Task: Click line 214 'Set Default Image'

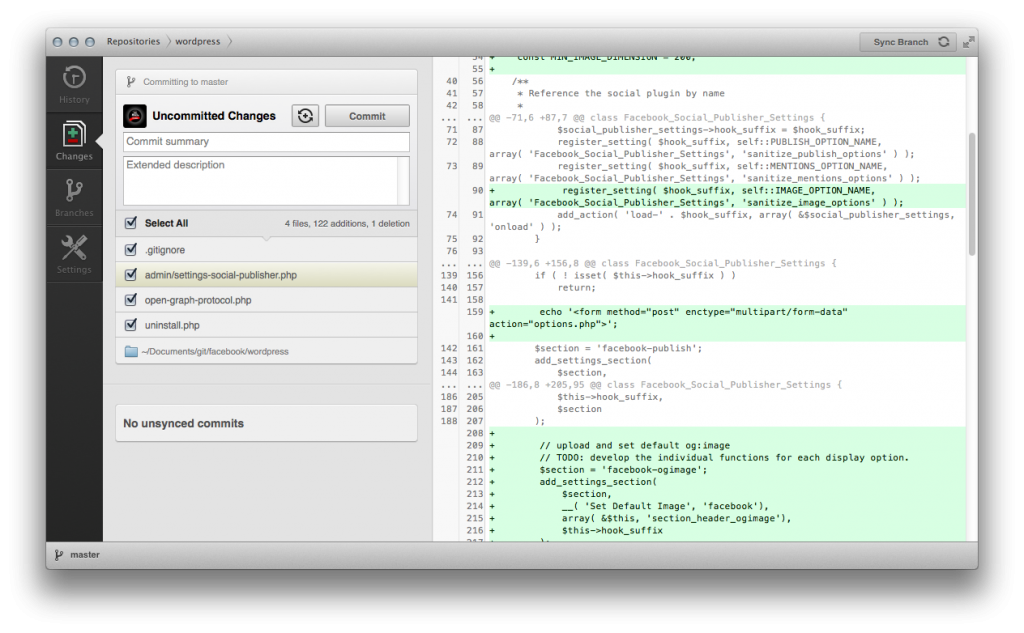Action: 665,506
